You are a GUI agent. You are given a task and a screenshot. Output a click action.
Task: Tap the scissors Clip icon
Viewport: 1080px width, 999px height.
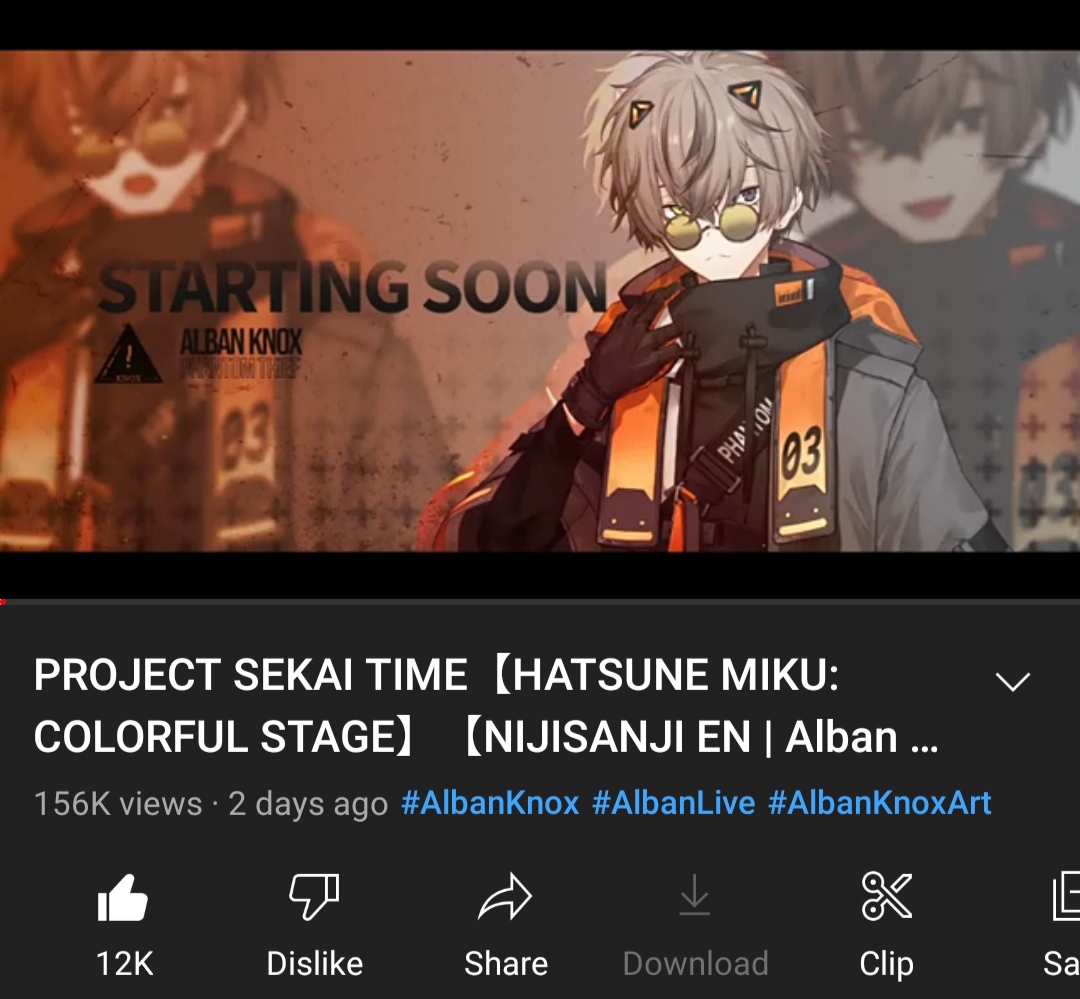[x=886, y=896]
